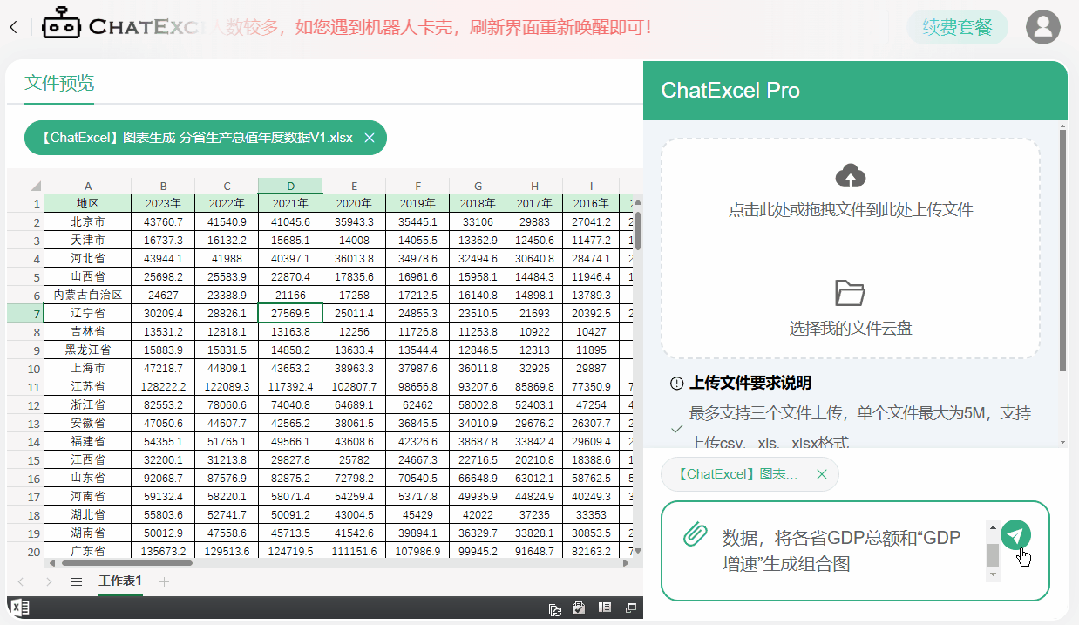Click cell value 128222.2
The image size is (1079, 625).
pos(163,387)
